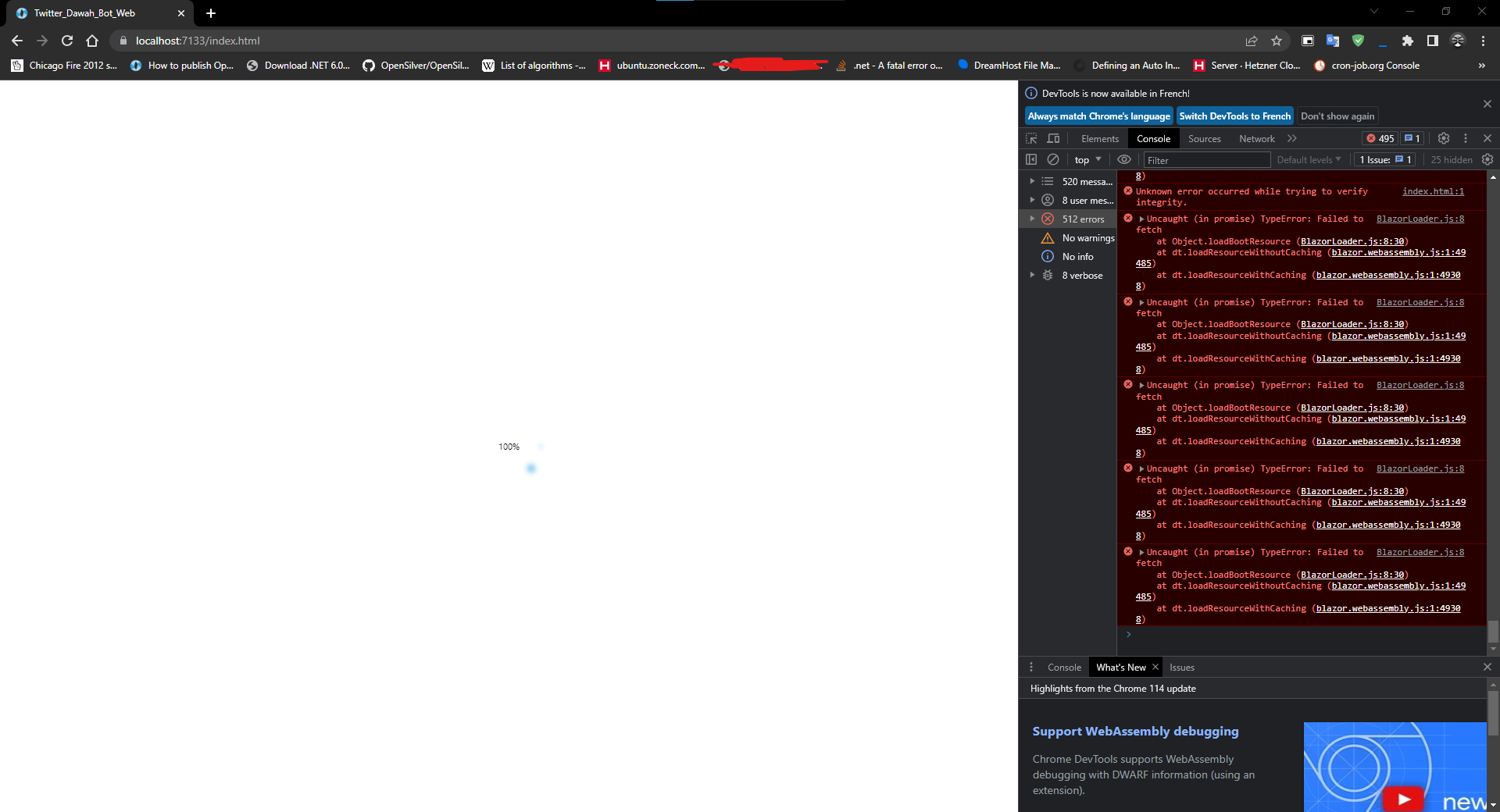Switch to the Network panel tab
Viewport: 1500px width, 812px height.
coord(1256,138)
